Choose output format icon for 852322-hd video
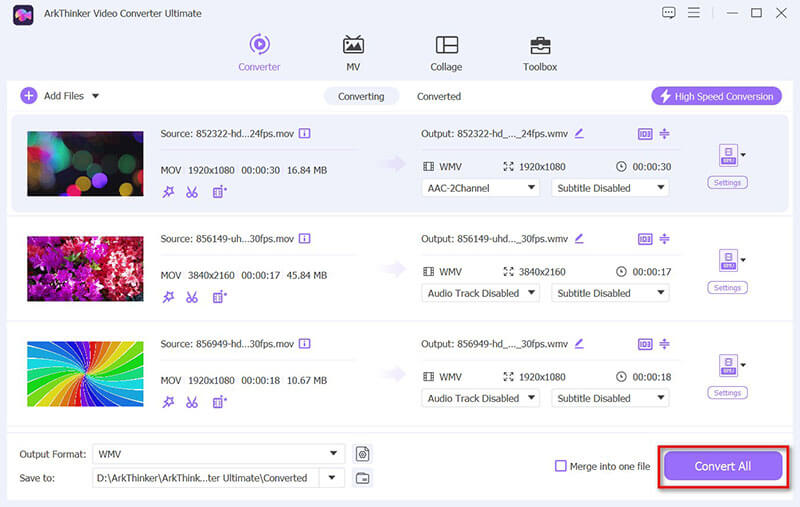Screen dimensions: 800x507 coord(729,155)
